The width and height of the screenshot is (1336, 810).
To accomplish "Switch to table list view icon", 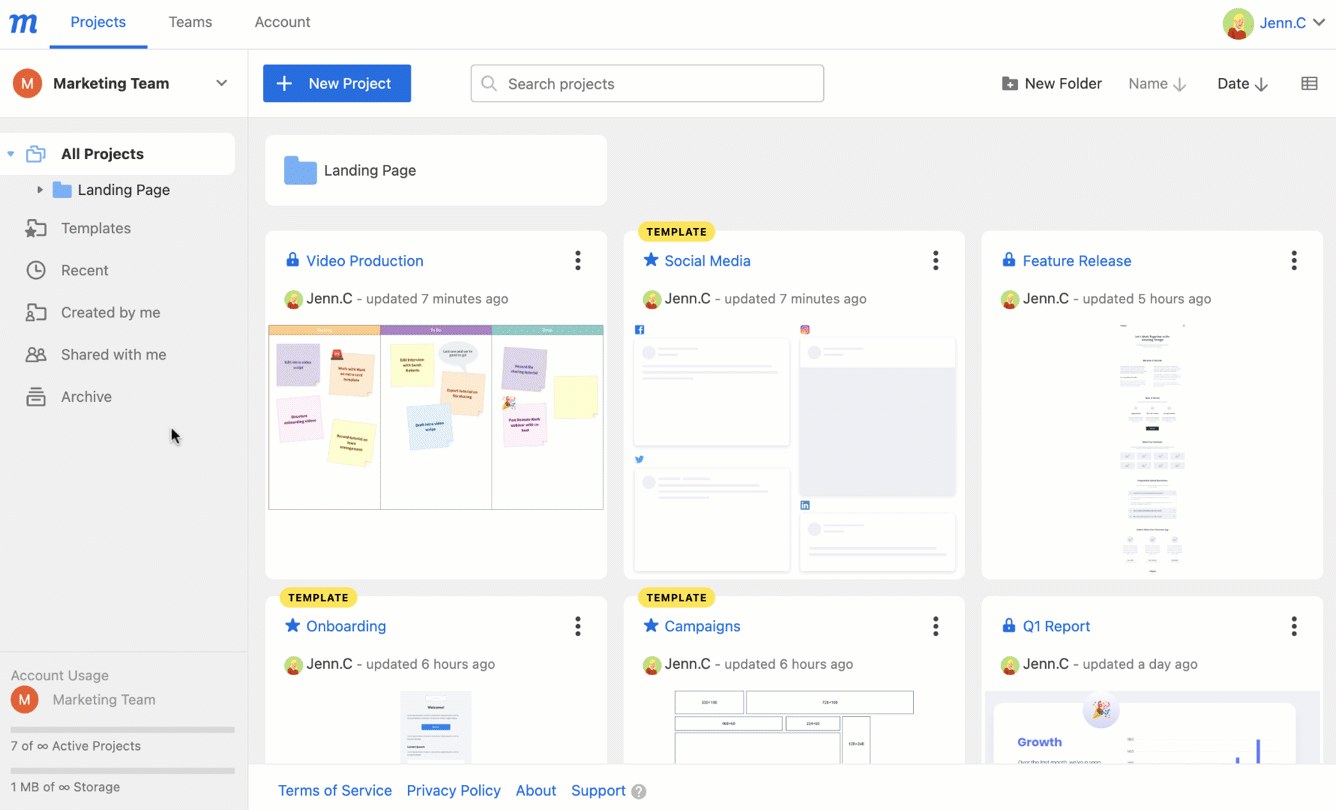I will coord(1309,84).
